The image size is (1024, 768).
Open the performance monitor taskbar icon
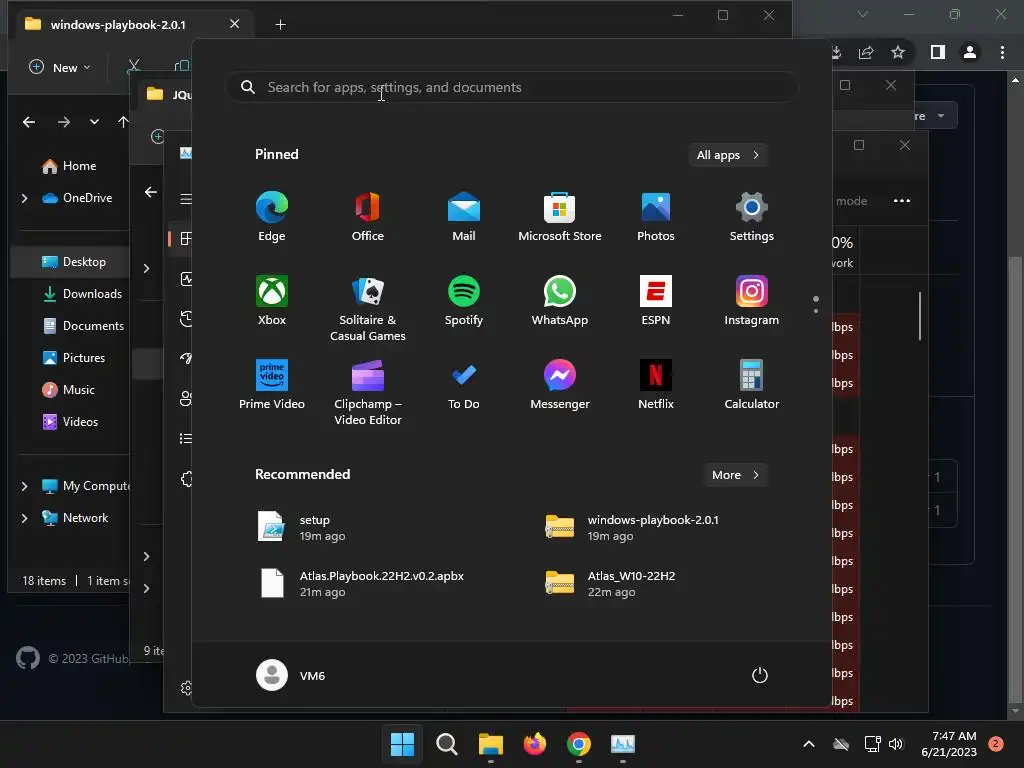(623, 744)
